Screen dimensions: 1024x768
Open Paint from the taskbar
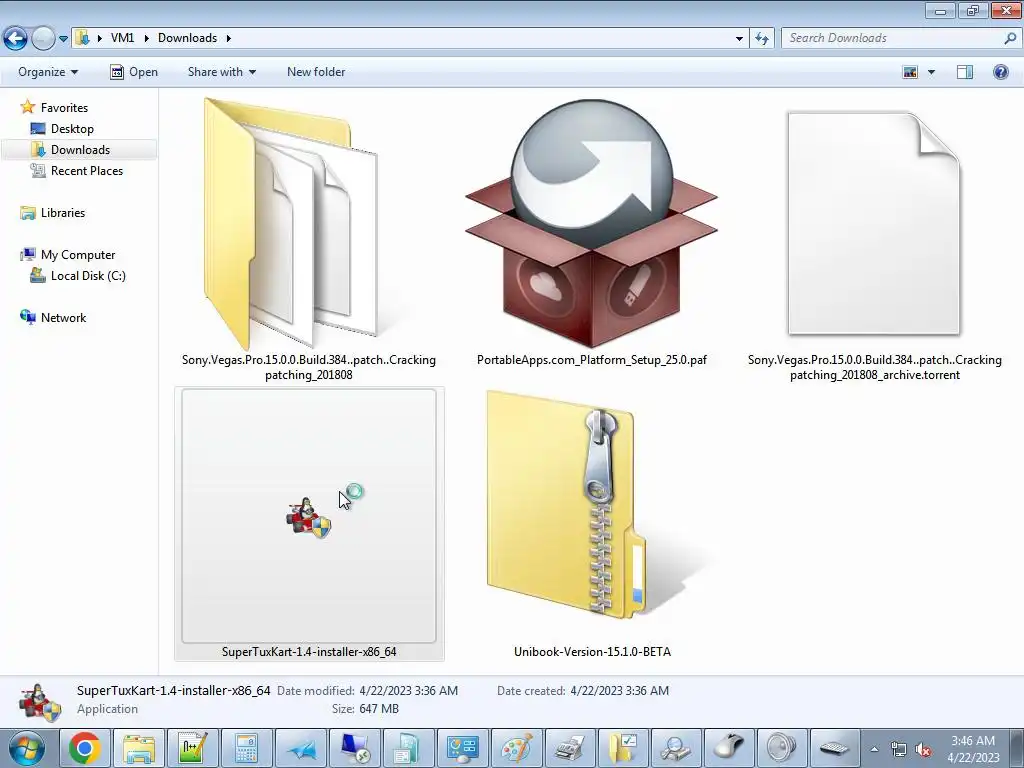pyautogui.click(x=516, y=748)
